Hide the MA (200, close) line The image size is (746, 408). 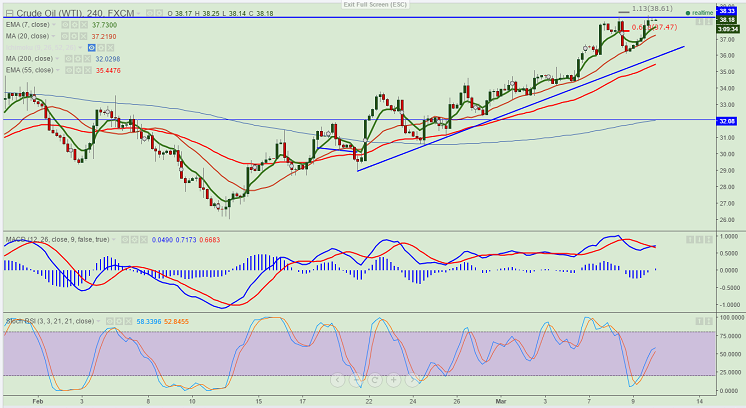pyautogui.click(x=69, y=59)
